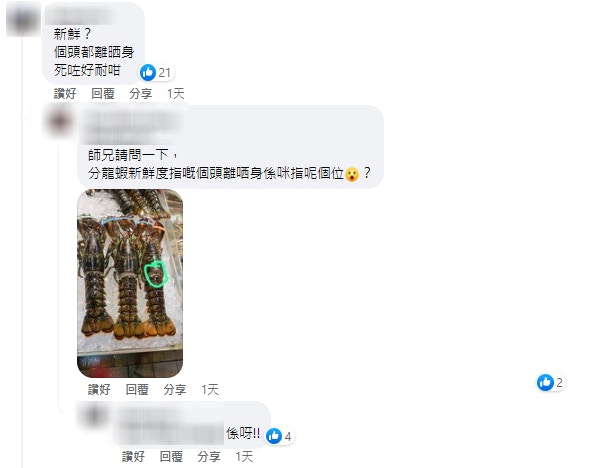590x468 pixels.
Task: Click 分享 below the lobster photo
Action: click(x=175, y=389)
